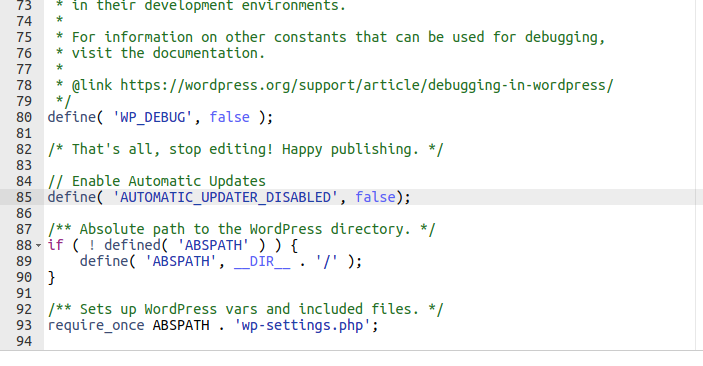Click line number 92 in the gutter
Viewport: 703px width, 366px height.
(24, 309)
